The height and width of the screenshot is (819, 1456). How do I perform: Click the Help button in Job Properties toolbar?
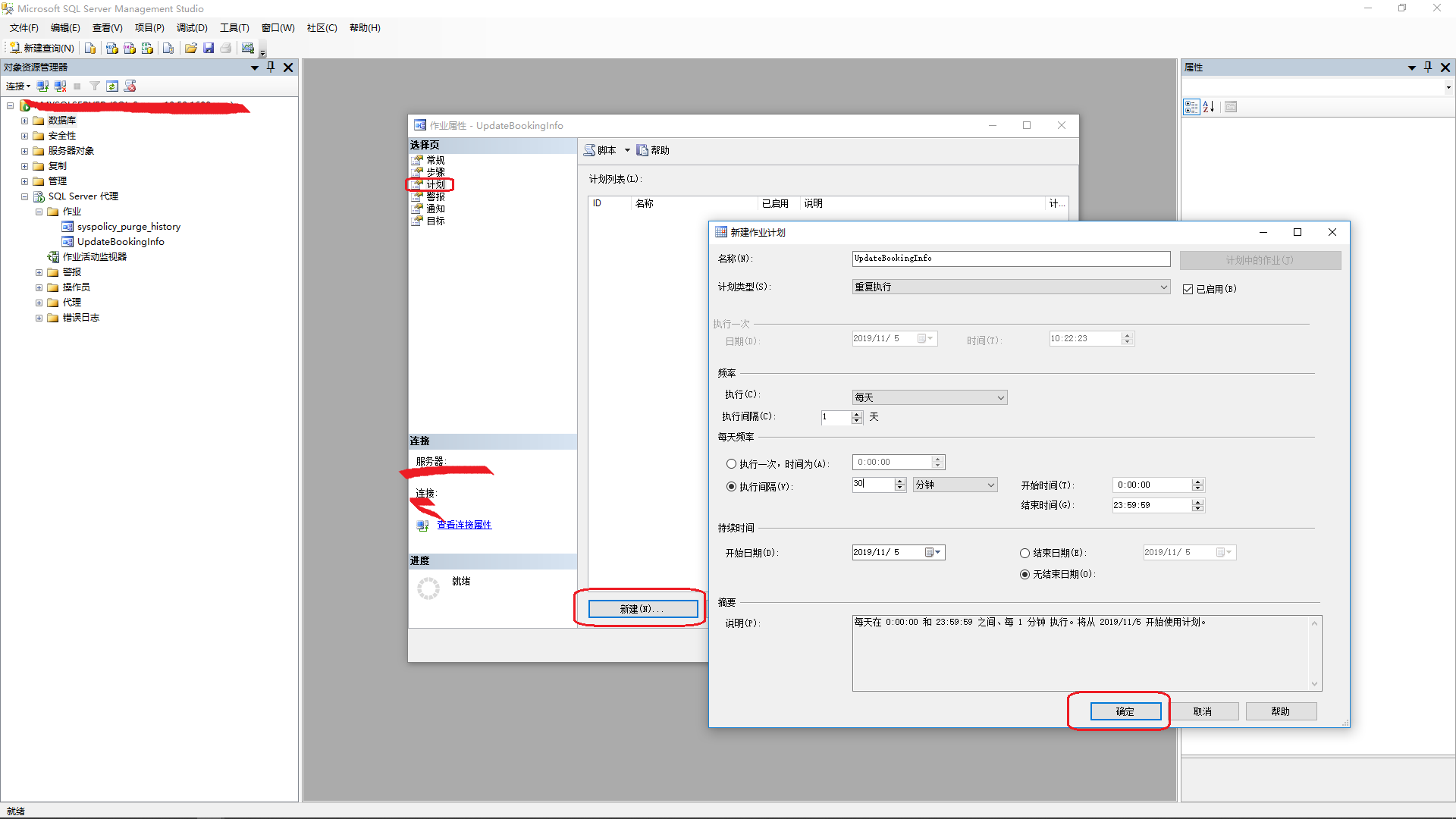point(653,150)
